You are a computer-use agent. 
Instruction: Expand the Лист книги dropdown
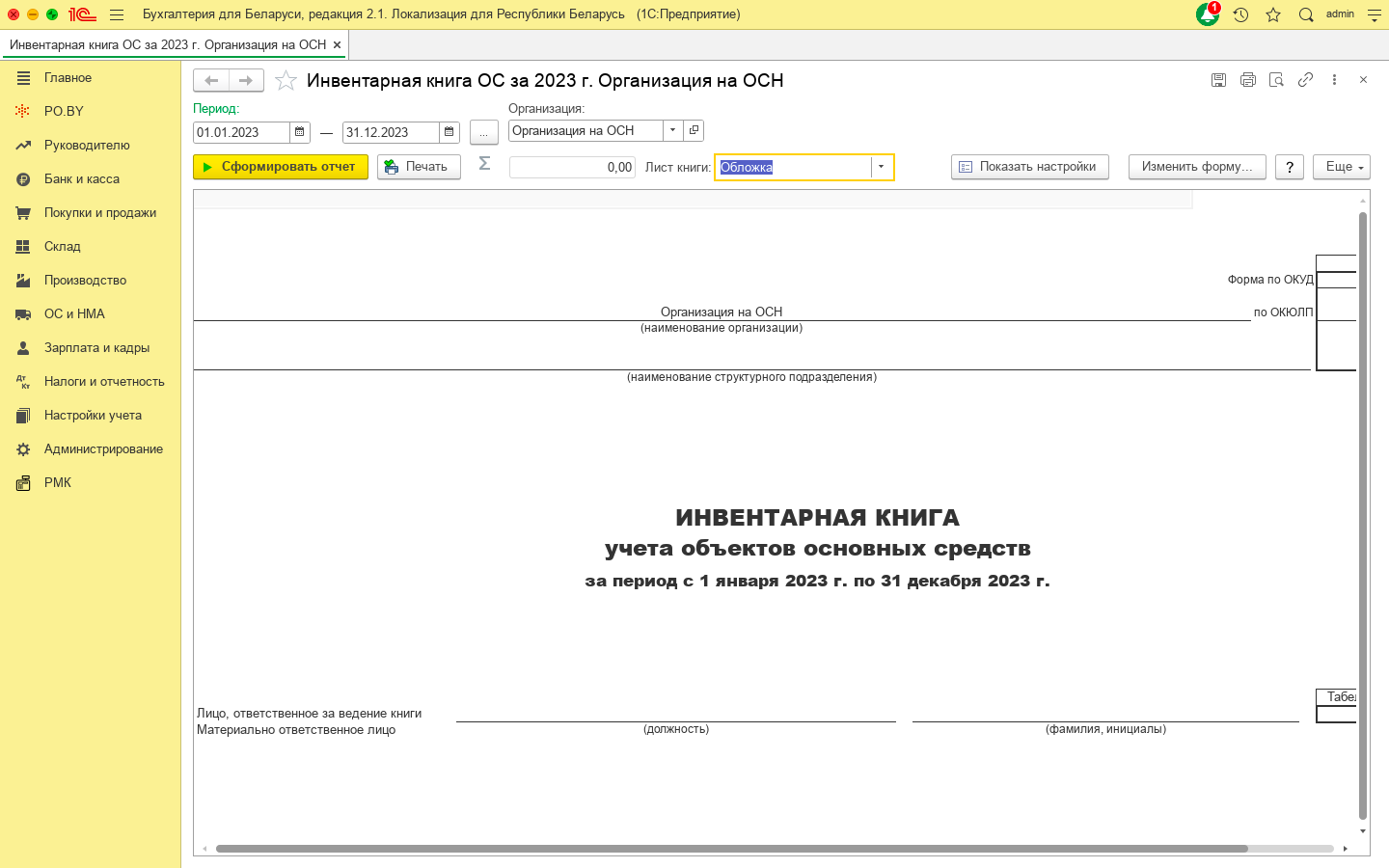pyautogui.click(x=881, y=167)
